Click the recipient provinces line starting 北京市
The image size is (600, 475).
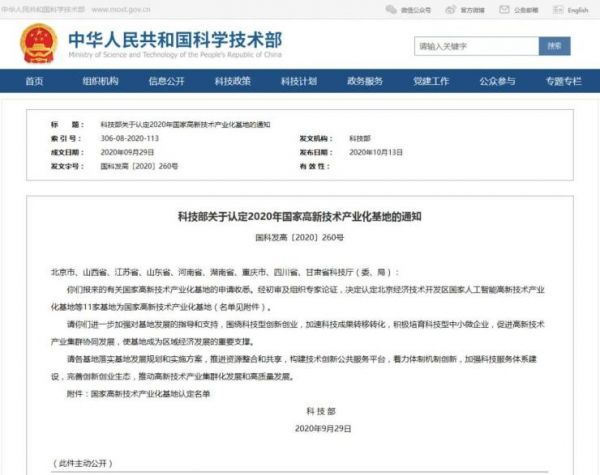(225, 272)
